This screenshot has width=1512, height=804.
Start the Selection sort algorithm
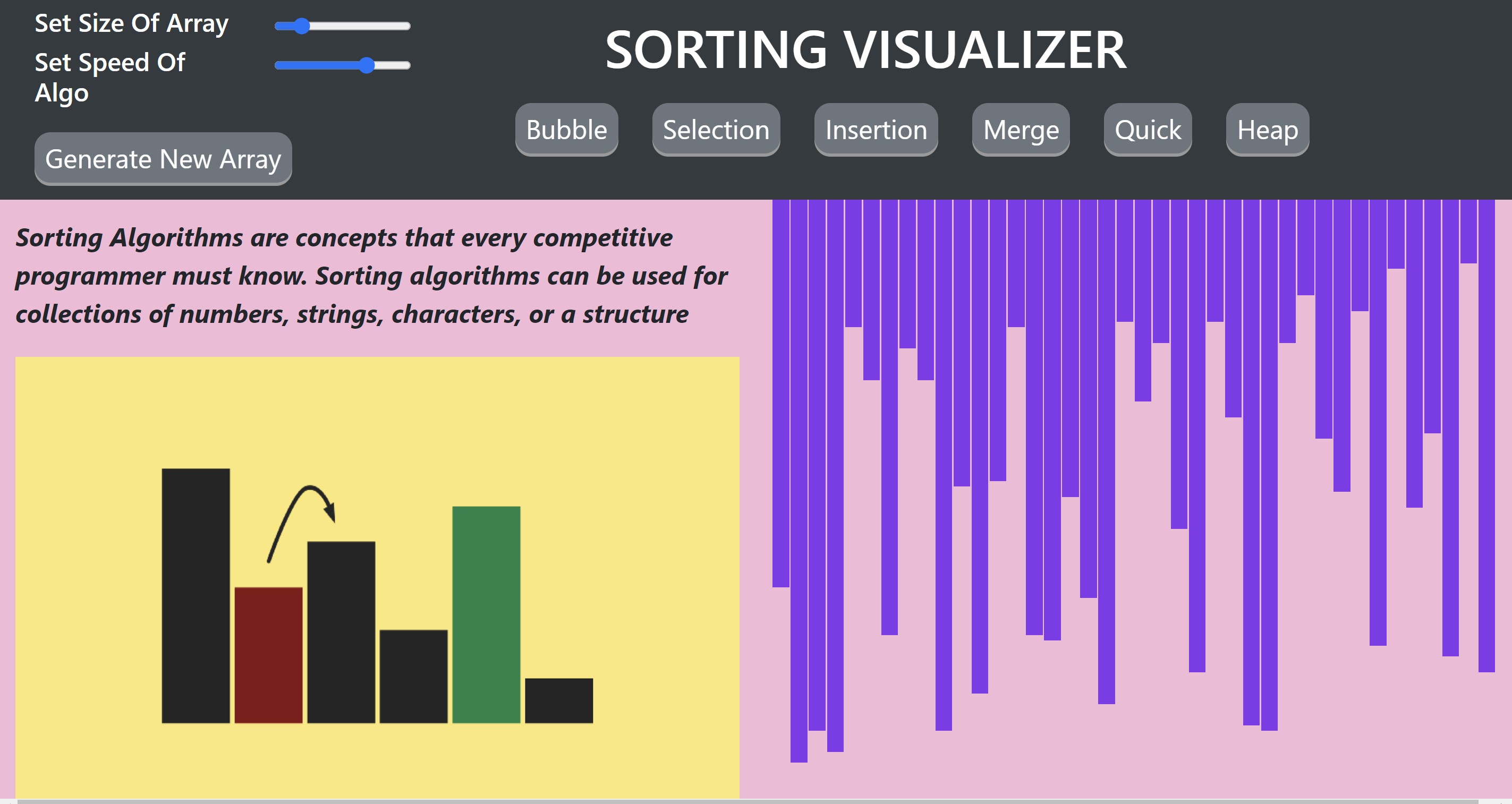coord(716,130)
